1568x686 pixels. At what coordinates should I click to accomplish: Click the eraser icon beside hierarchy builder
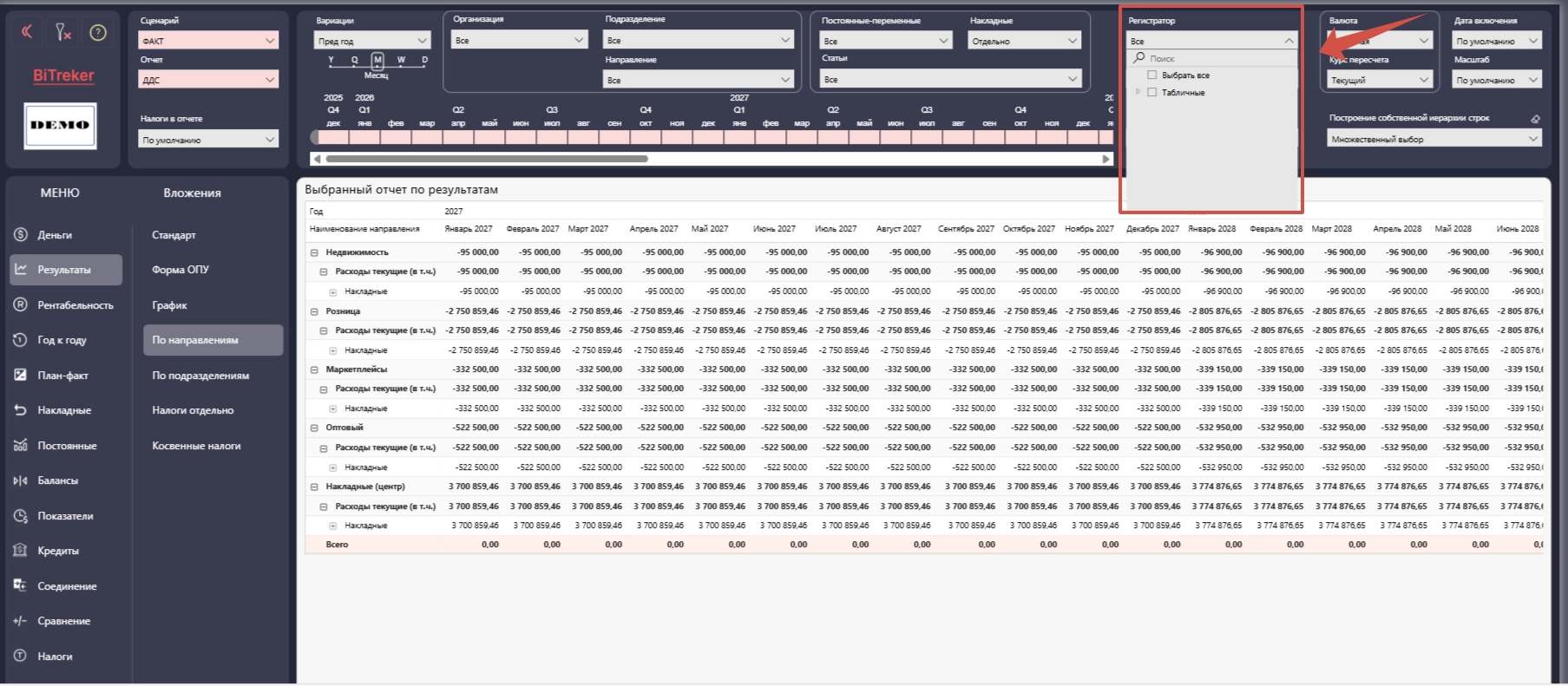pyautogui.click(x=1534, y=119)
